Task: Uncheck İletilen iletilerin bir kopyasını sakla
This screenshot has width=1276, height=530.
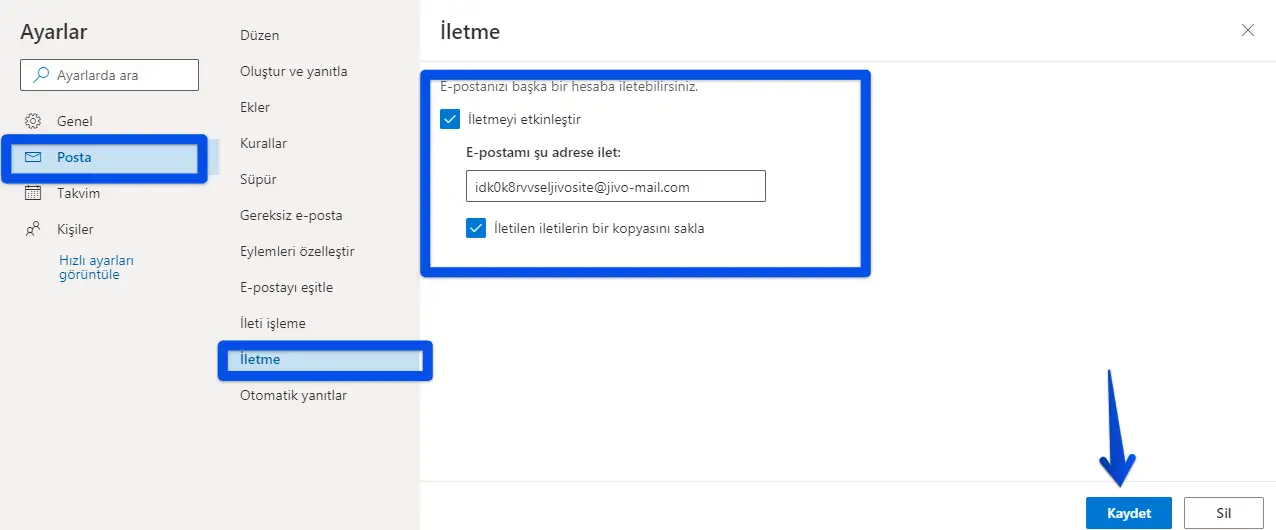Action: [x=476, y=228]
